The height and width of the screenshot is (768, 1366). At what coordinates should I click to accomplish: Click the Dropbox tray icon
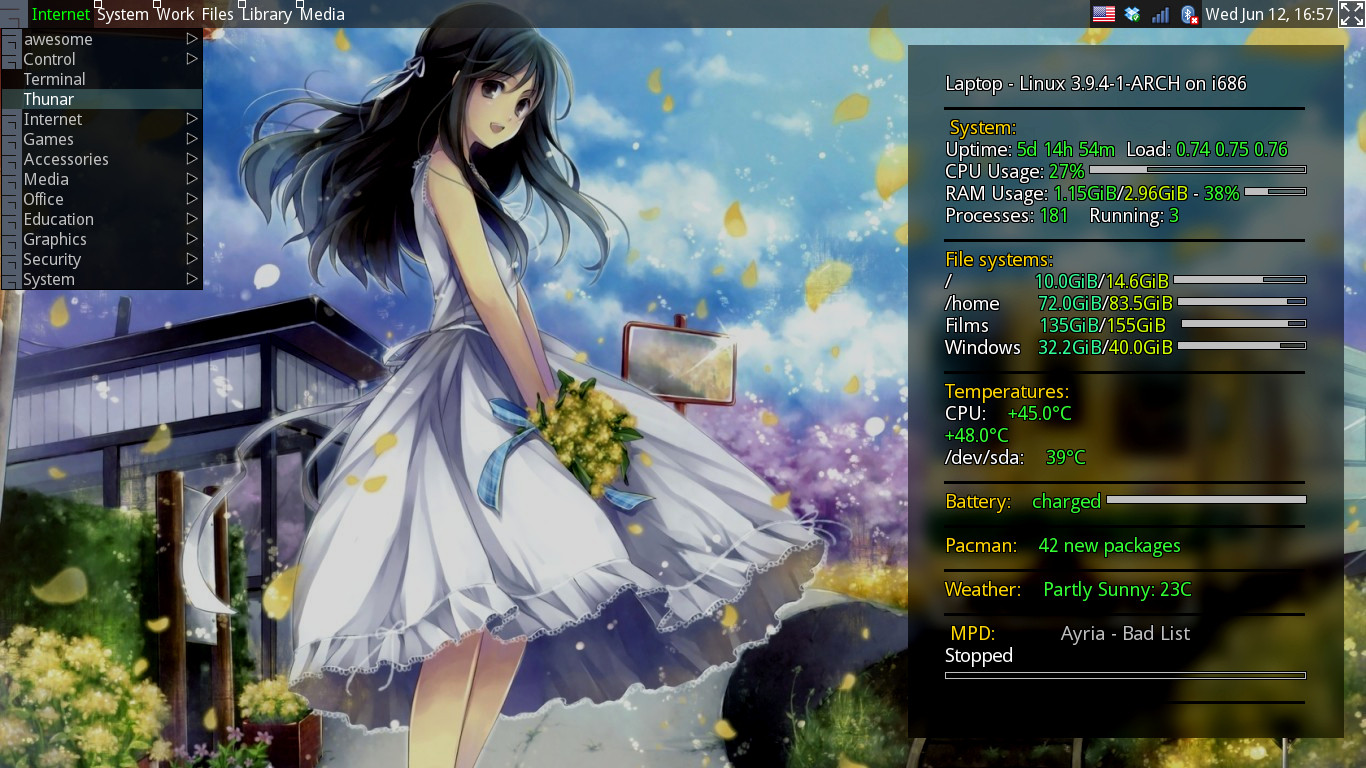click(x=1132, y=14)
